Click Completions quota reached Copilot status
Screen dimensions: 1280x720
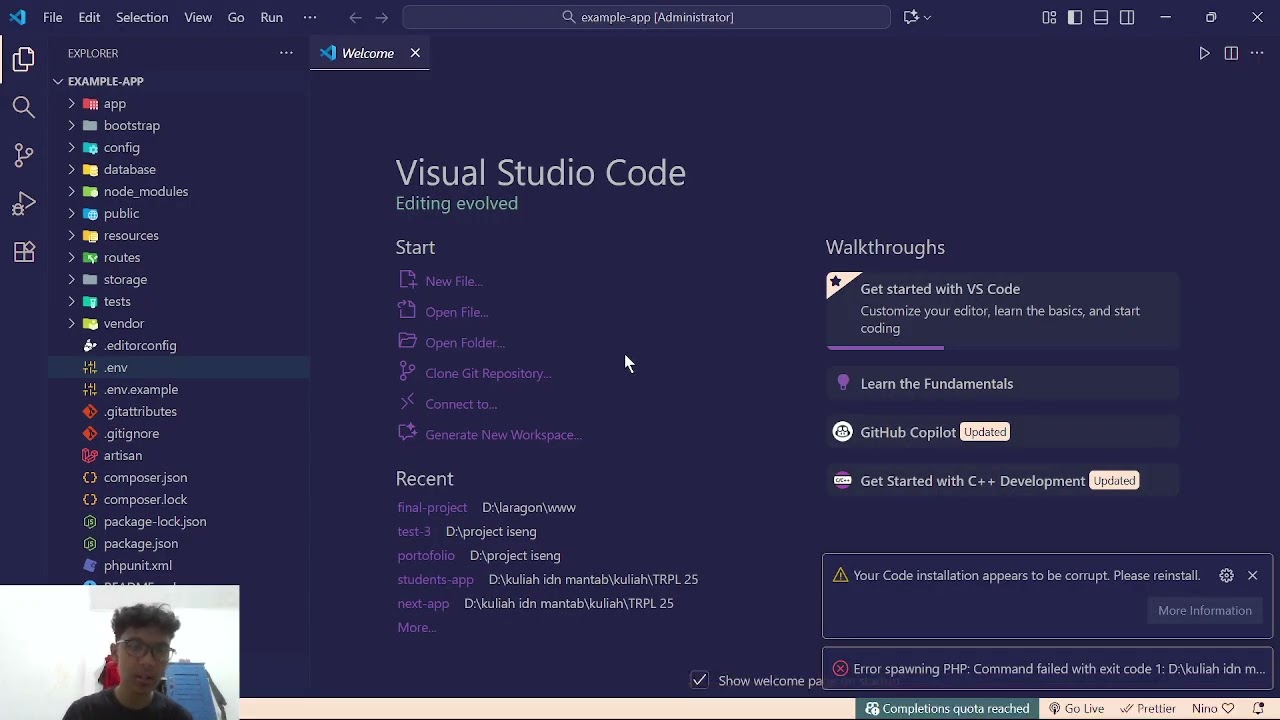click(x=947, y=708)
